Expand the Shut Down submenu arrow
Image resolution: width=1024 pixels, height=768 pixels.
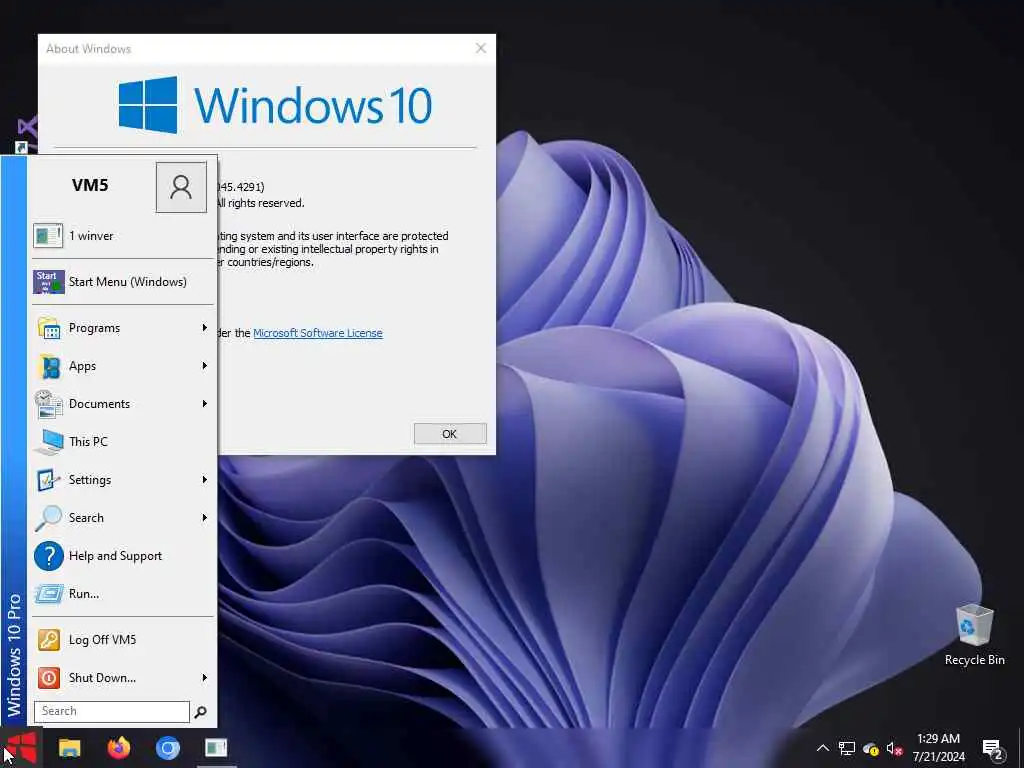(x=204, y=678)
